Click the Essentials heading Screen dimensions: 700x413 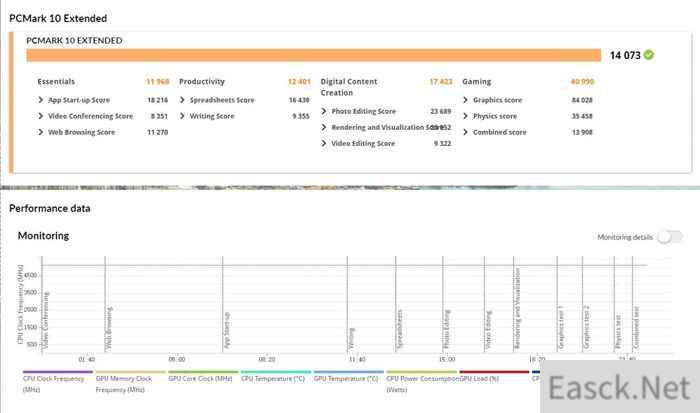click(x=56, y=82)
